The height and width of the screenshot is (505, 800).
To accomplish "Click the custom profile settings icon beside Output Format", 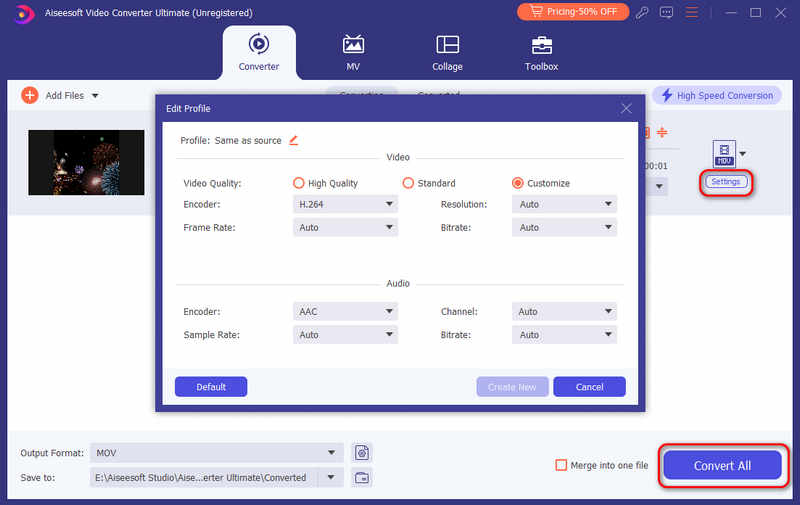I will [362, 452].
